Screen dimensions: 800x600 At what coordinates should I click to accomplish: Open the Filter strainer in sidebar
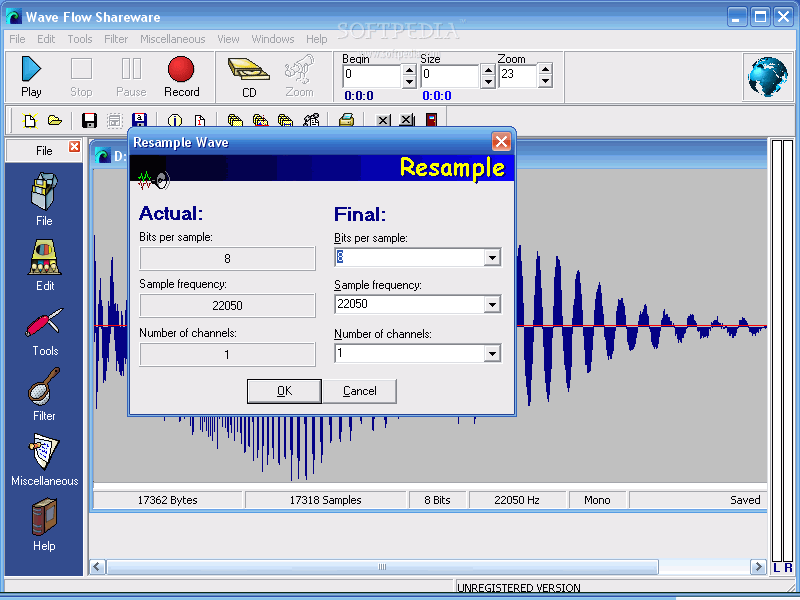point(44,394)
